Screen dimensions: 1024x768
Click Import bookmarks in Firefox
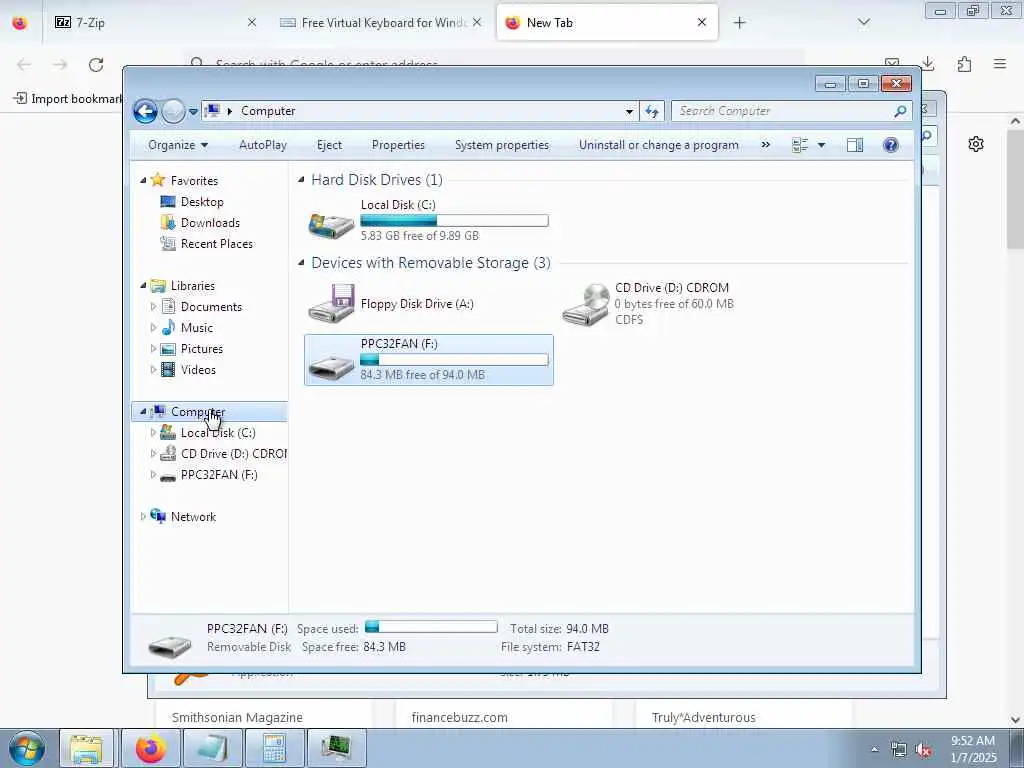point(68,99)
